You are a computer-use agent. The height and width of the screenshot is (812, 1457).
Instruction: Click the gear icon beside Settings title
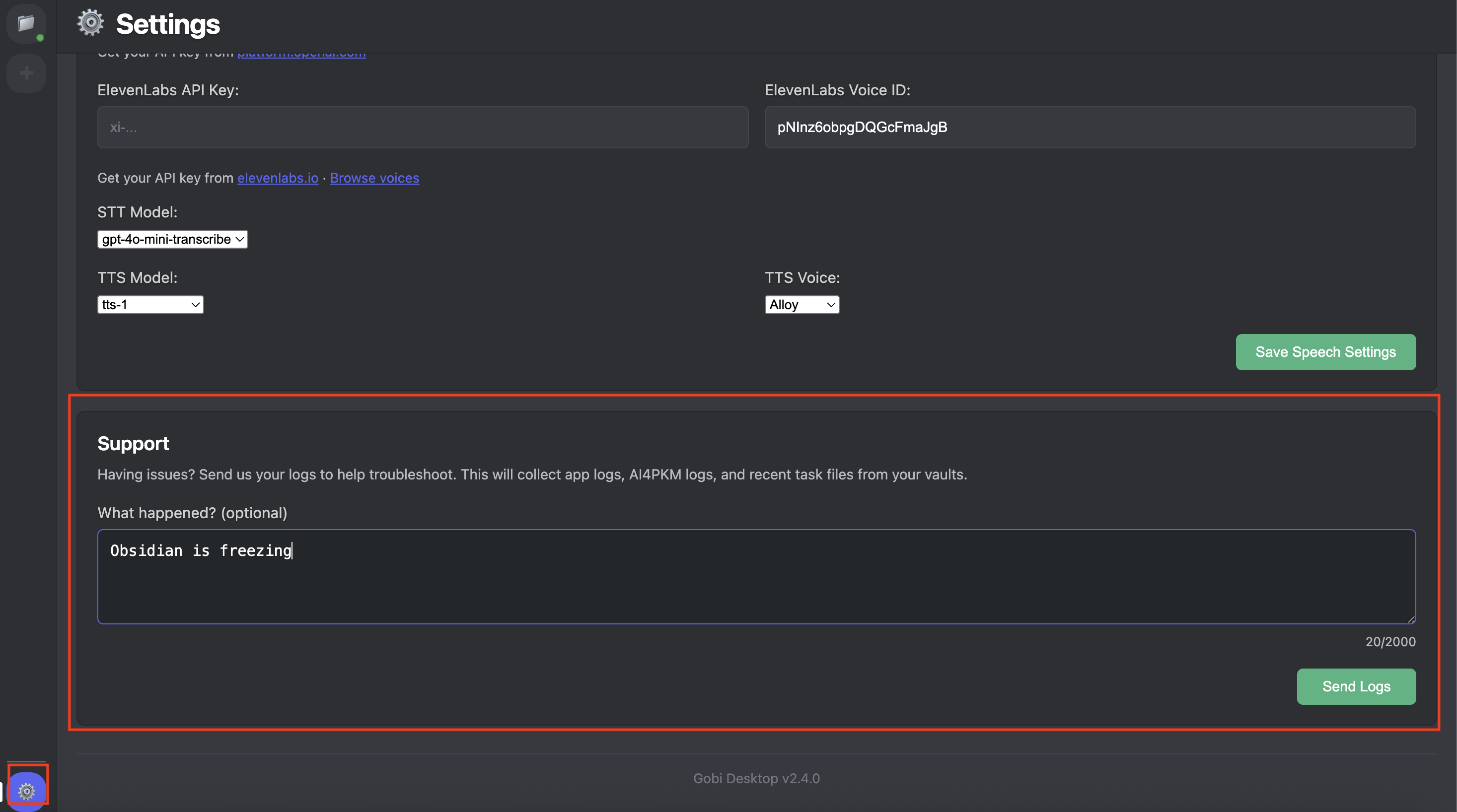[x=90, y=24]
